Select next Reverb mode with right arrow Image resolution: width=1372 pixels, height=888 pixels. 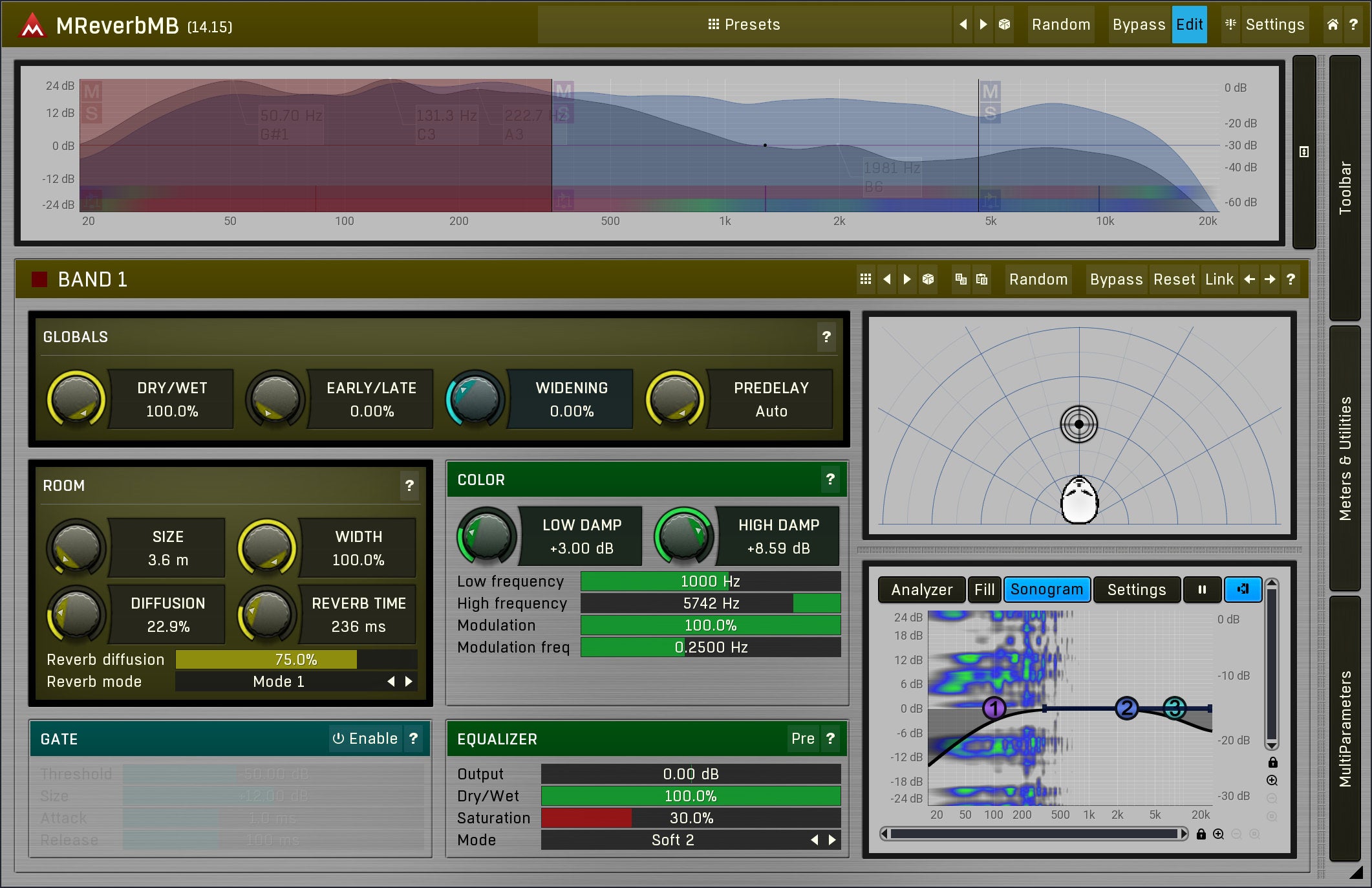(409, 682)
